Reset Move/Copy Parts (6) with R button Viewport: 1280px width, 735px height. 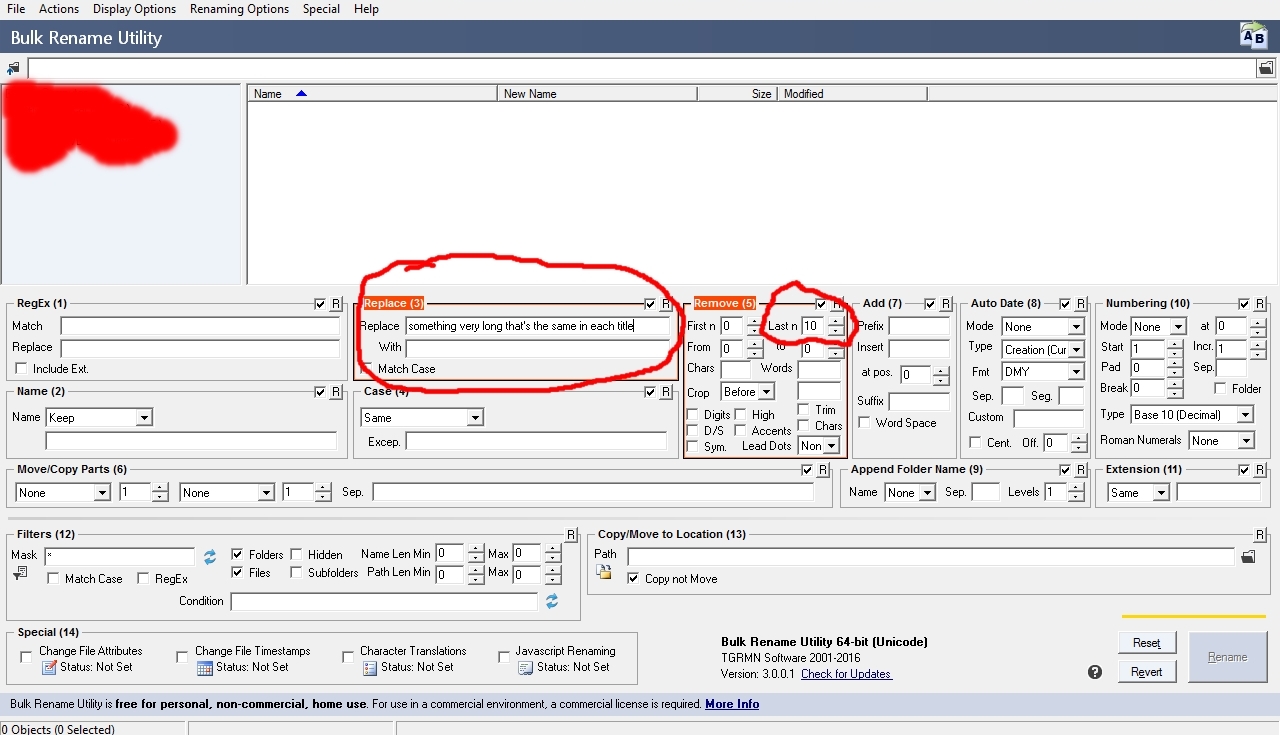tap(823, 470)
